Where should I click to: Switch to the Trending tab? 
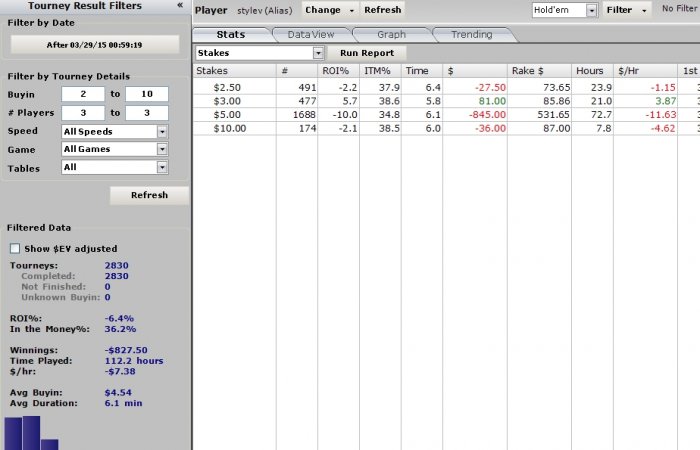tap(472, 34)
